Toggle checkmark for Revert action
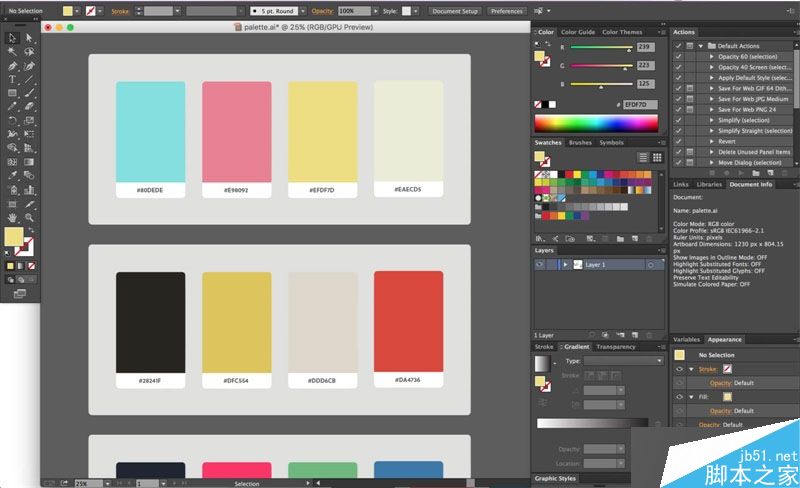Screen dimensions: 800x488 [x=678, y=141]
